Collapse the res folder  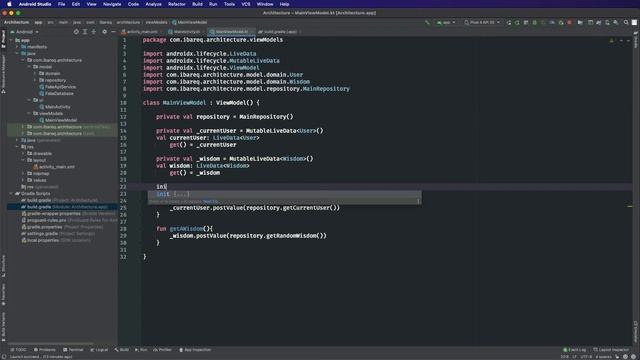(17, 147)
